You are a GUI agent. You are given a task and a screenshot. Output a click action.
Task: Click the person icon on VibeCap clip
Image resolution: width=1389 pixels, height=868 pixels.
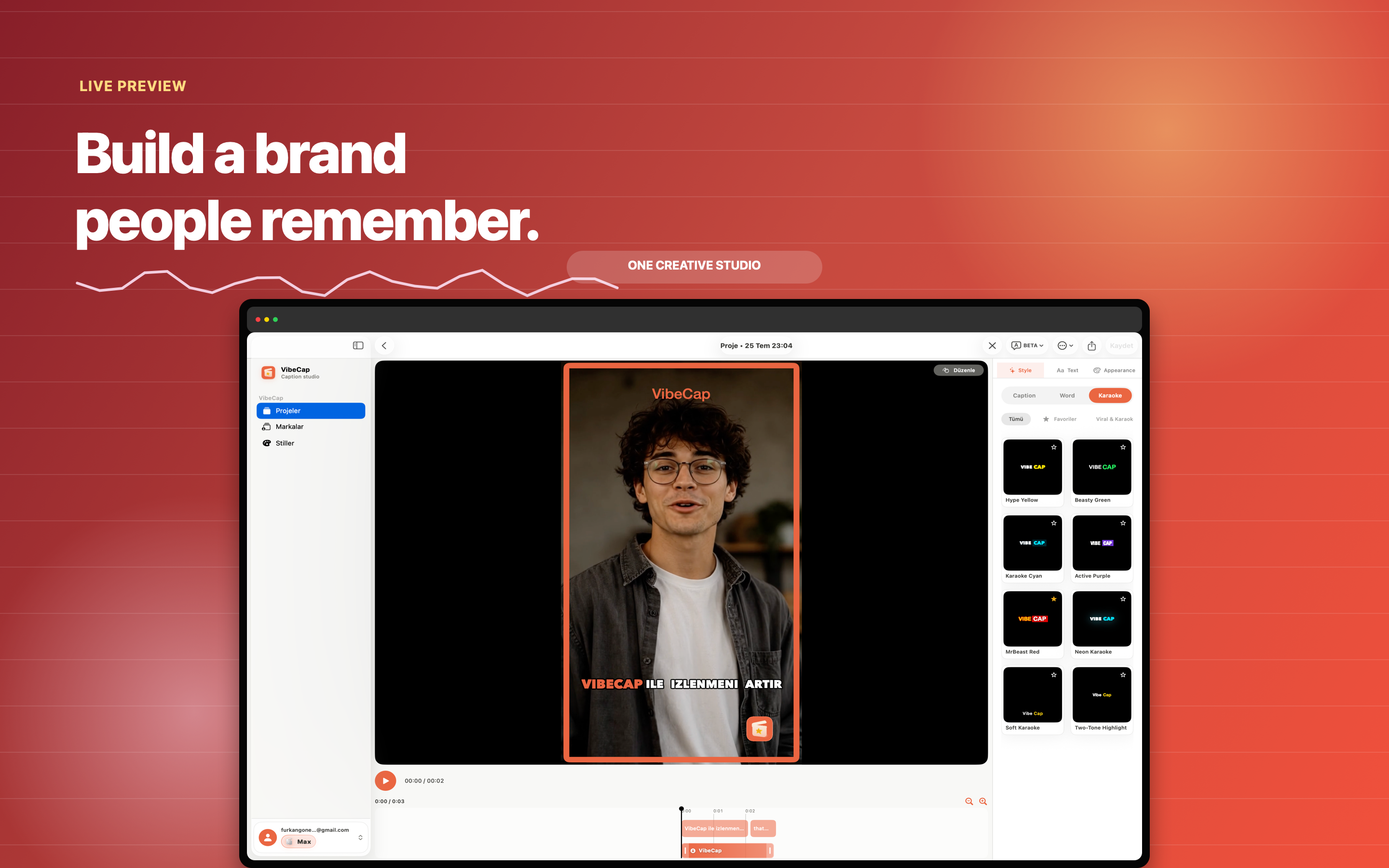pos(693,851)
